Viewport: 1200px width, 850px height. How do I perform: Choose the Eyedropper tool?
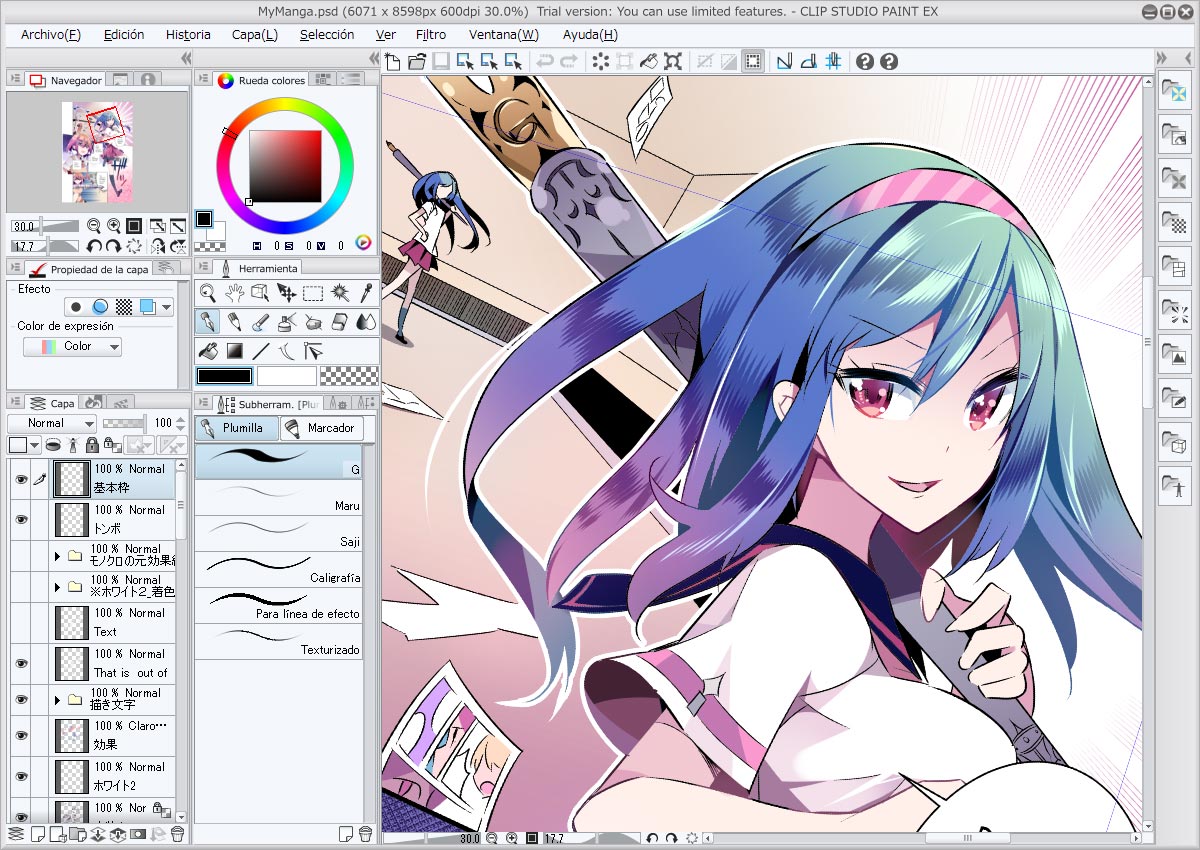[x=367, y=293]
